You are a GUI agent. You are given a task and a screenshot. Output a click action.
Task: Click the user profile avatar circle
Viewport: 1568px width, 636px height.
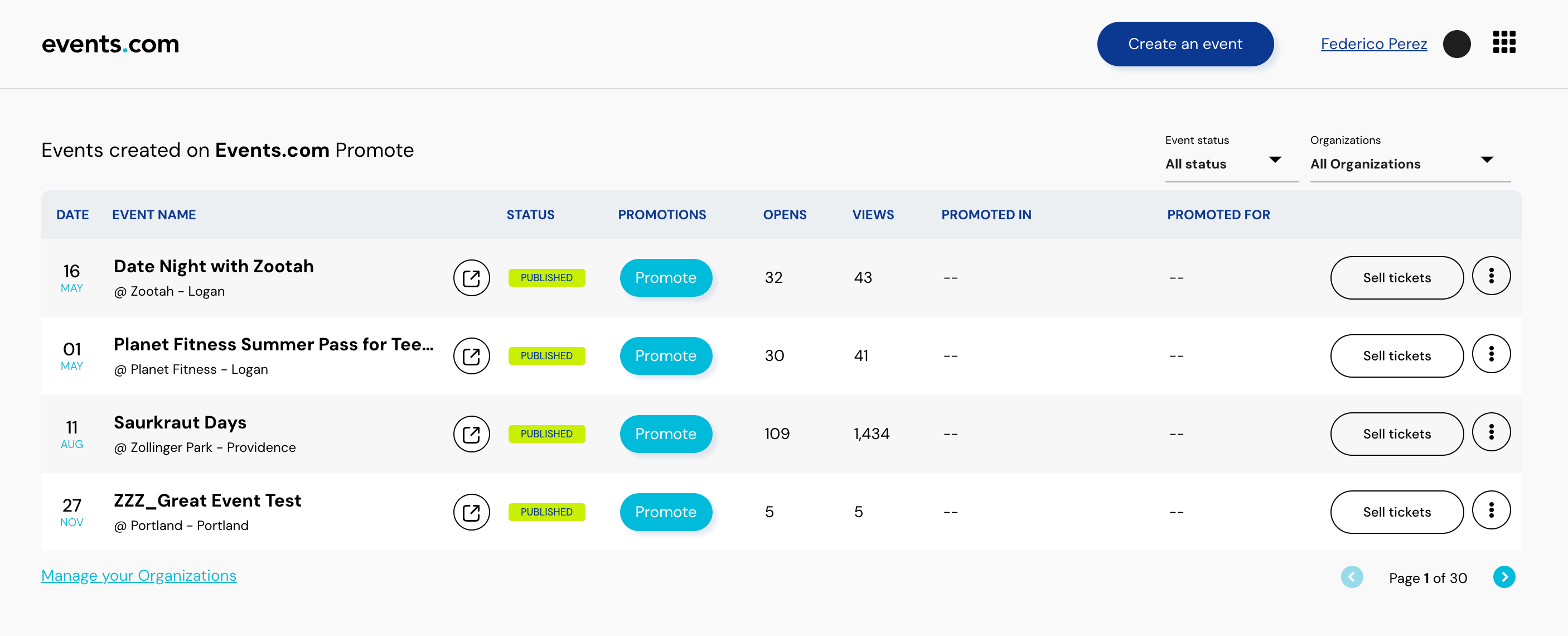click(x=1456, y=44)
